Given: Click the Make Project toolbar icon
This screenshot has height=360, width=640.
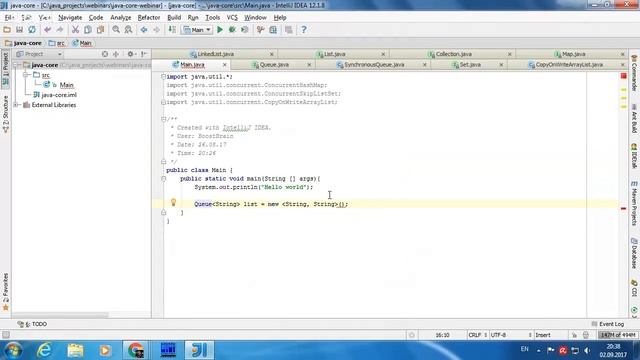Looking at the screenshot, I should pos(172,30).
